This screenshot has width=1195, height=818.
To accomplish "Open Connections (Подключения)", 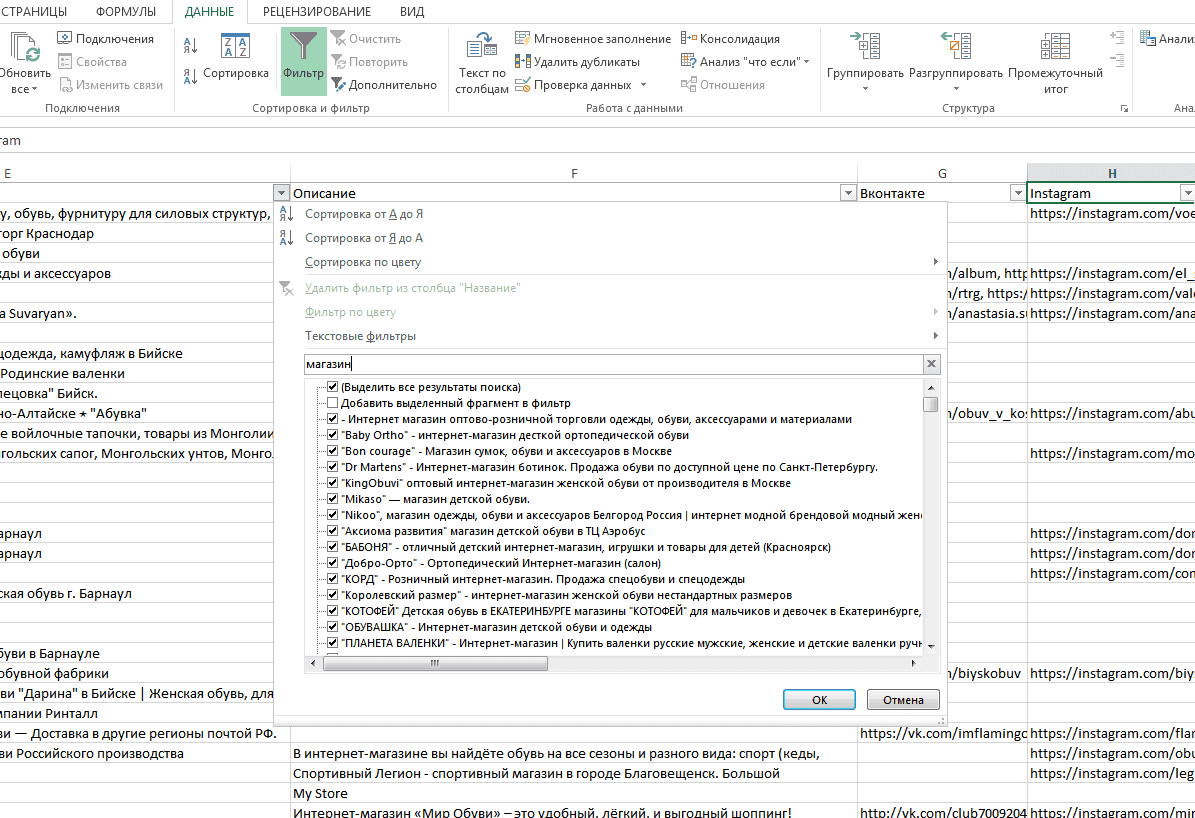I will (x=106, y=39).
